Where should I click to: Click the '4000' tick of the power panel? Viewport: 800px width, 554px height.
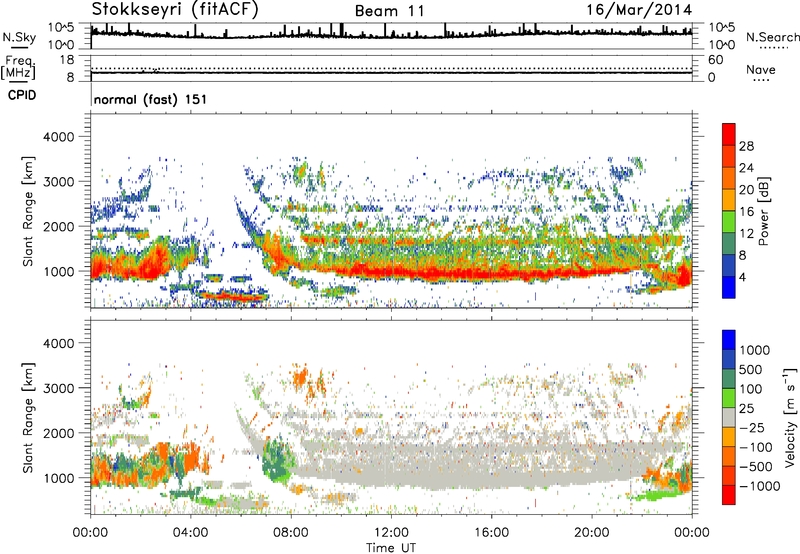[x=58, y=137]
